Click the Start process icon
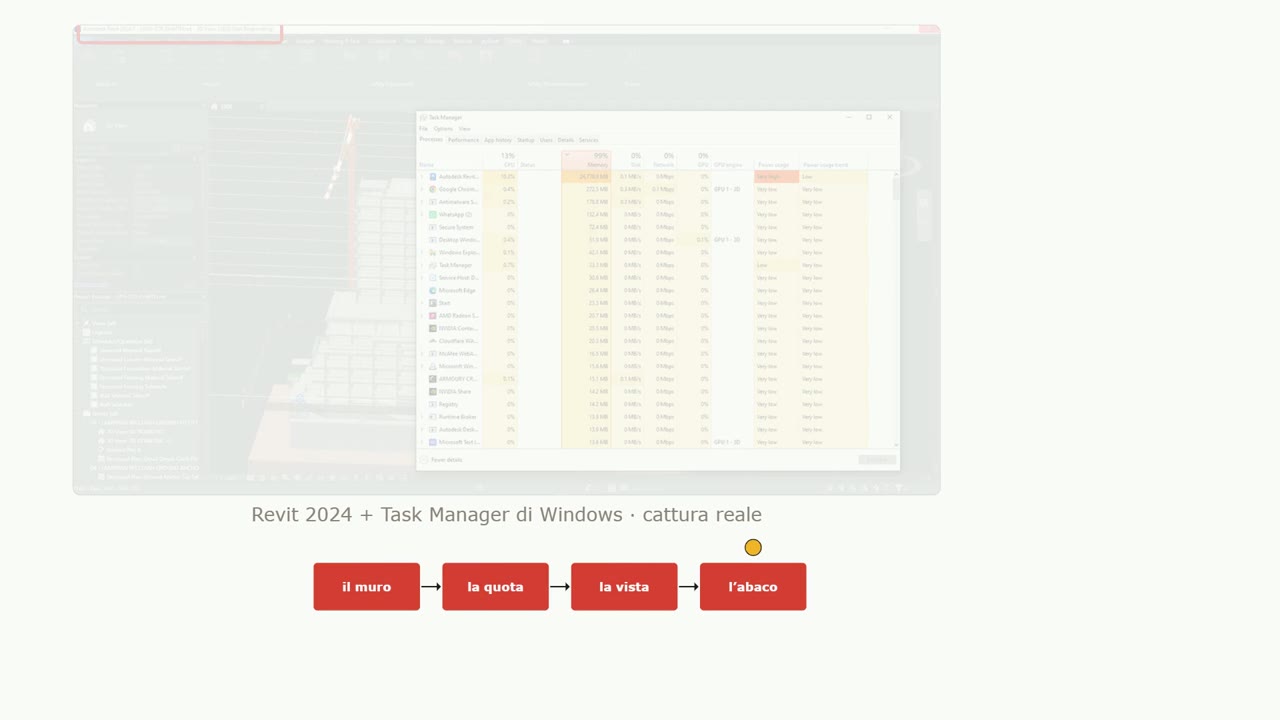Image resolution: width=1280 pixels, height=720 pixels. pyautogui.click(x=432, y=303)
